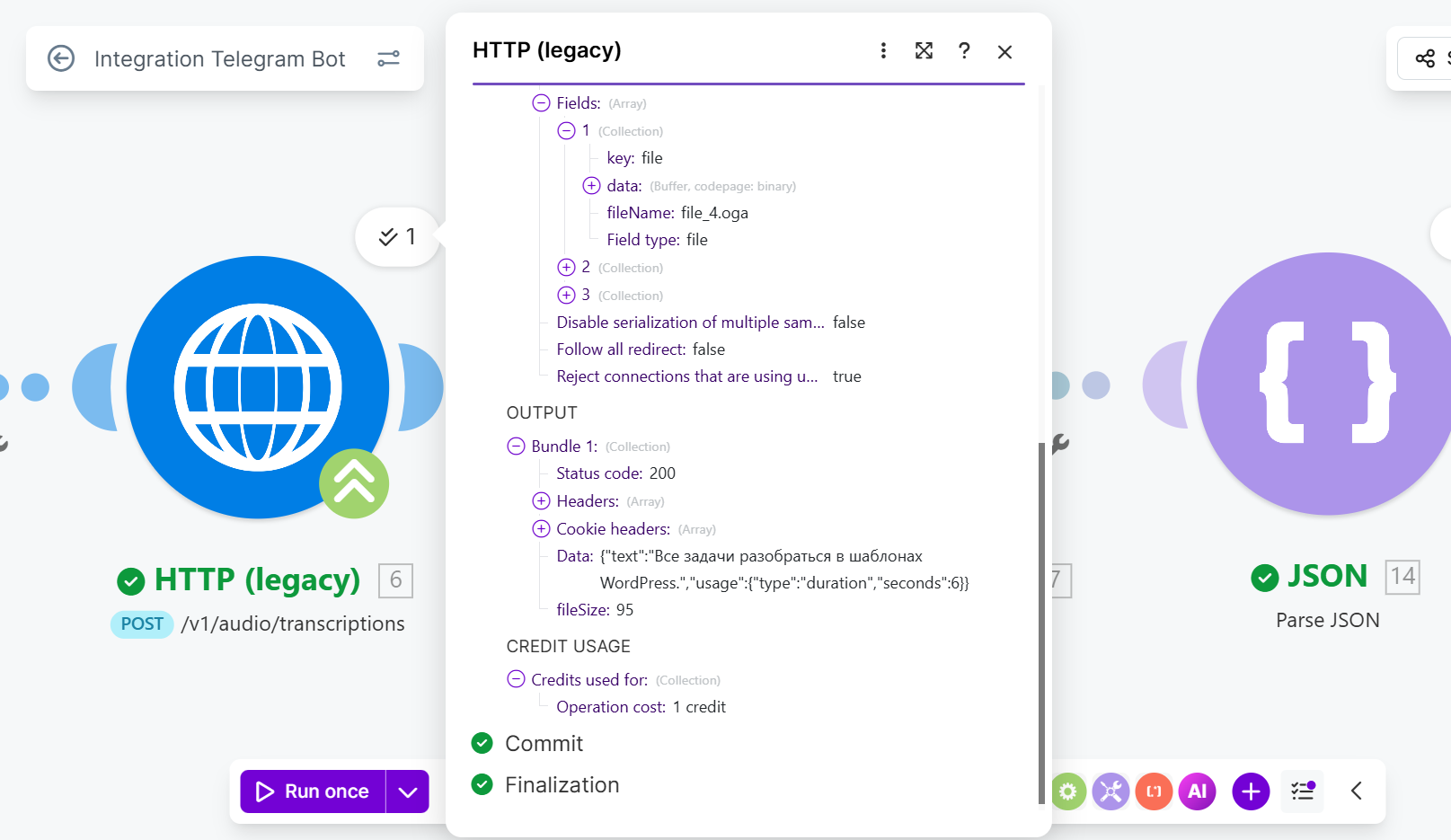Open the wrench-and-screwdriver tools icon

pos(1111,791)
